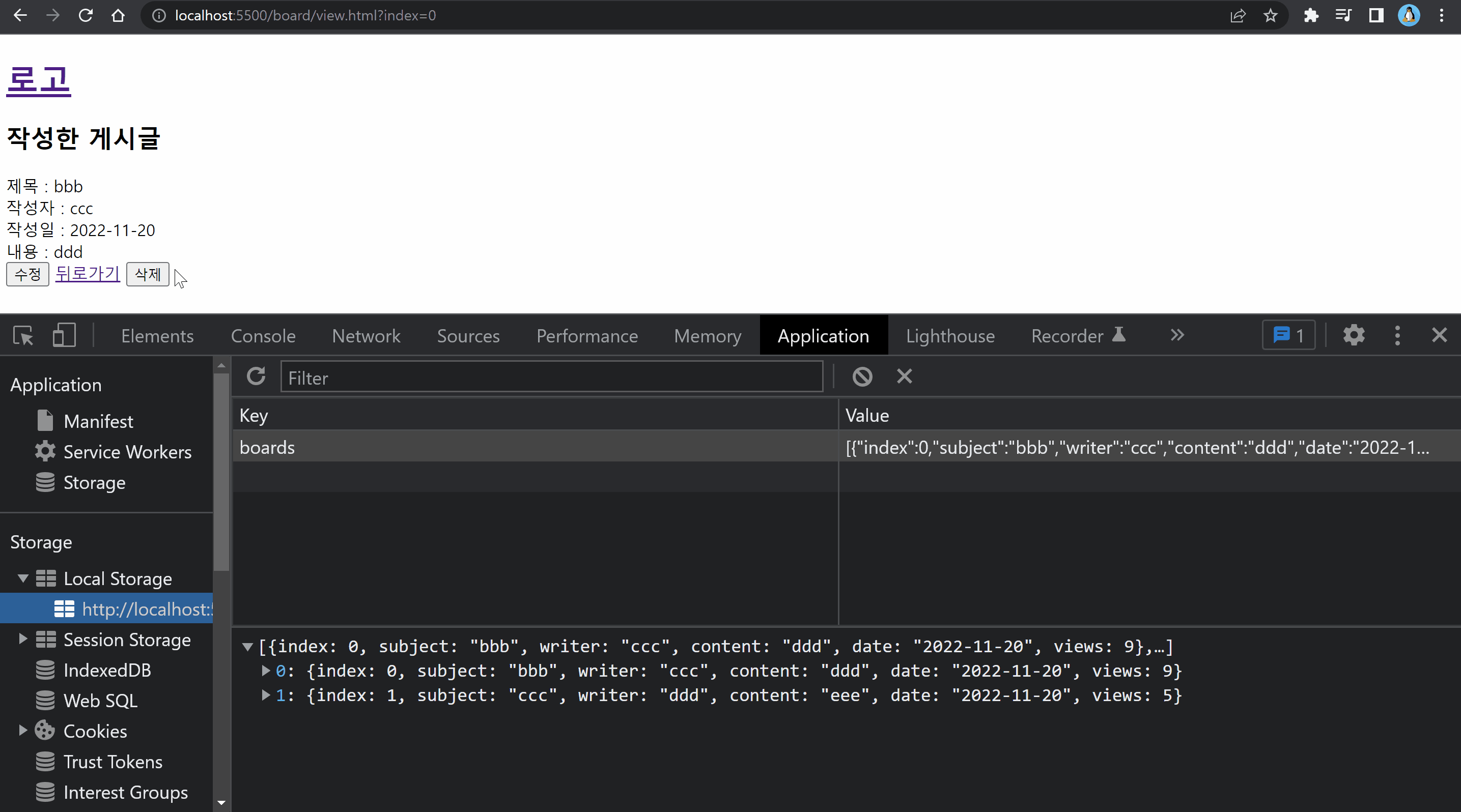
Task: Delete the selected entry with the X icon
Action: coord(905,376)
